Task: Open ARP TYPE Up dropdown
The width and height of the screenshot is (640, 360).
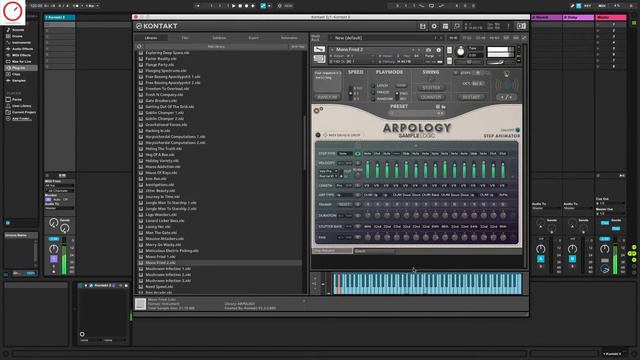Action: pos(344,195)
